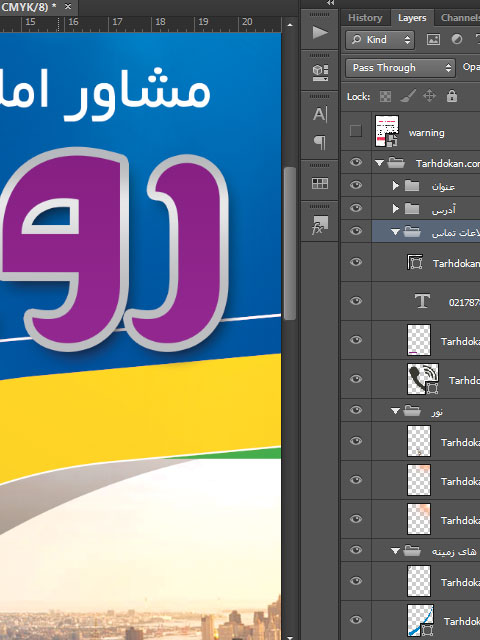Lock all padlock icon
The width and height of the screenshot is (480, 640).
[451, 96]
